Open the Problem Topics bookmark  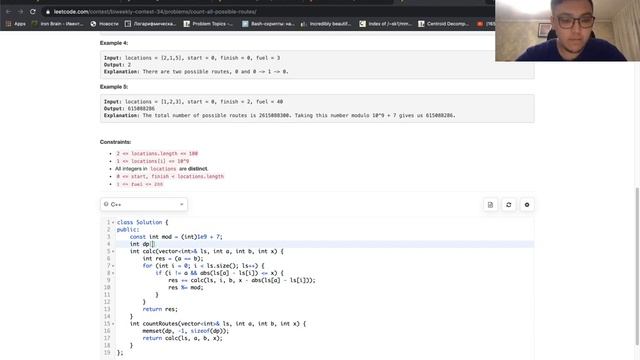click(x=209, y=24)
